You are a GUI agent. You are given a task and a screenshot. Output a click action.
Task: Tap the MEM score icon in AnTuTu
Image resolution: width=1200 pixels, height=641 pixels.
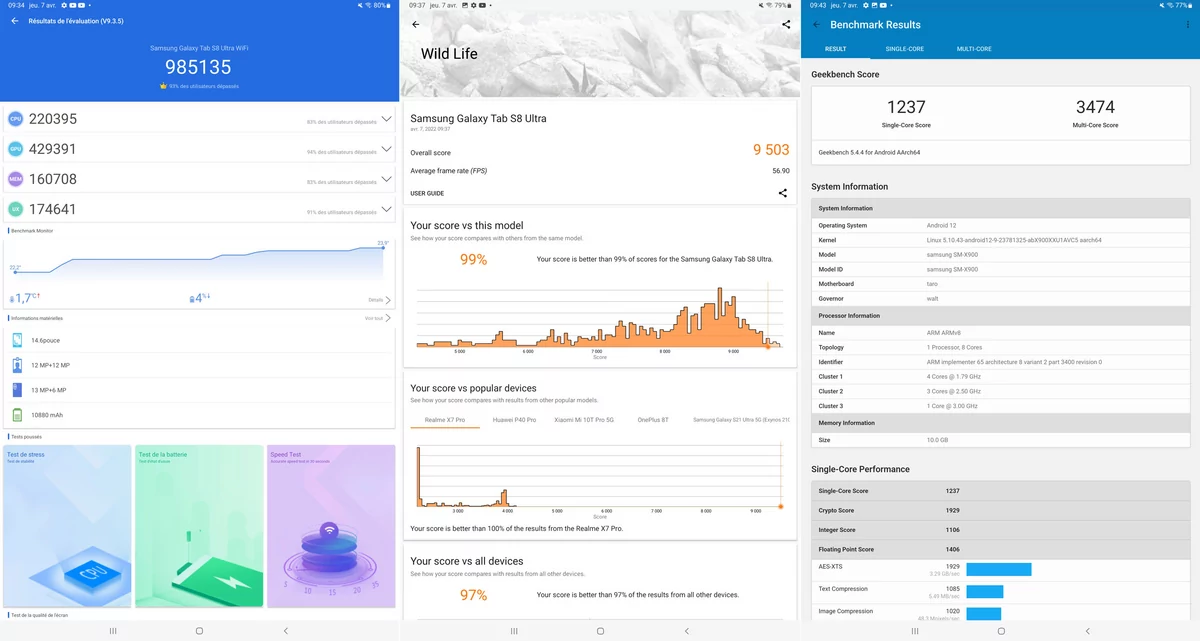tap(15, 179)
